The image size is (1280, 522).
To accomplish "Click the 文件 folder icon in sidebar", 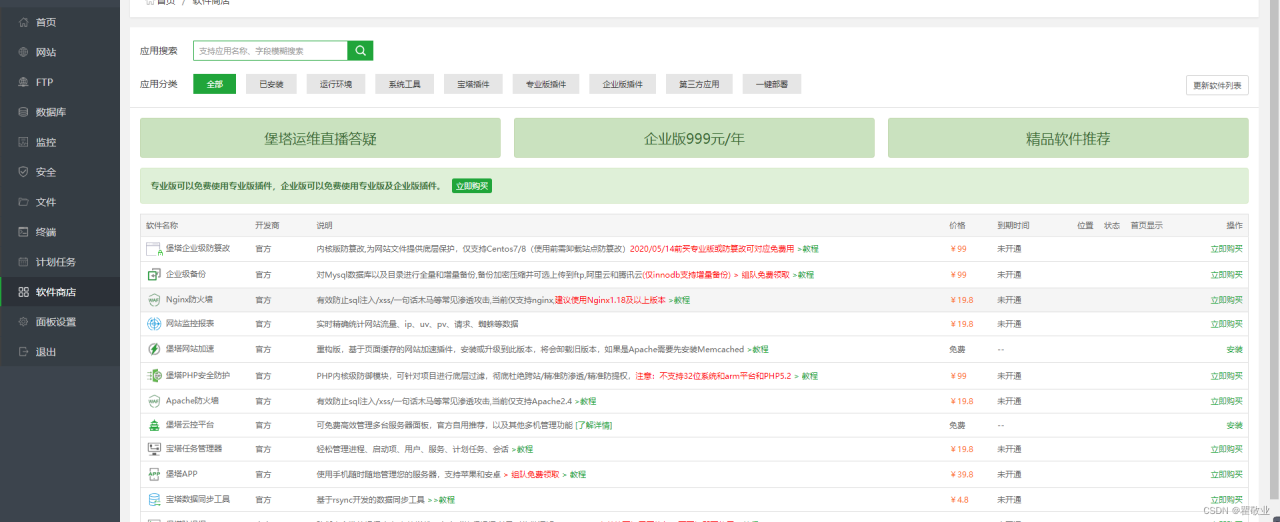I will pyautogui.click(x=24, y=202).
